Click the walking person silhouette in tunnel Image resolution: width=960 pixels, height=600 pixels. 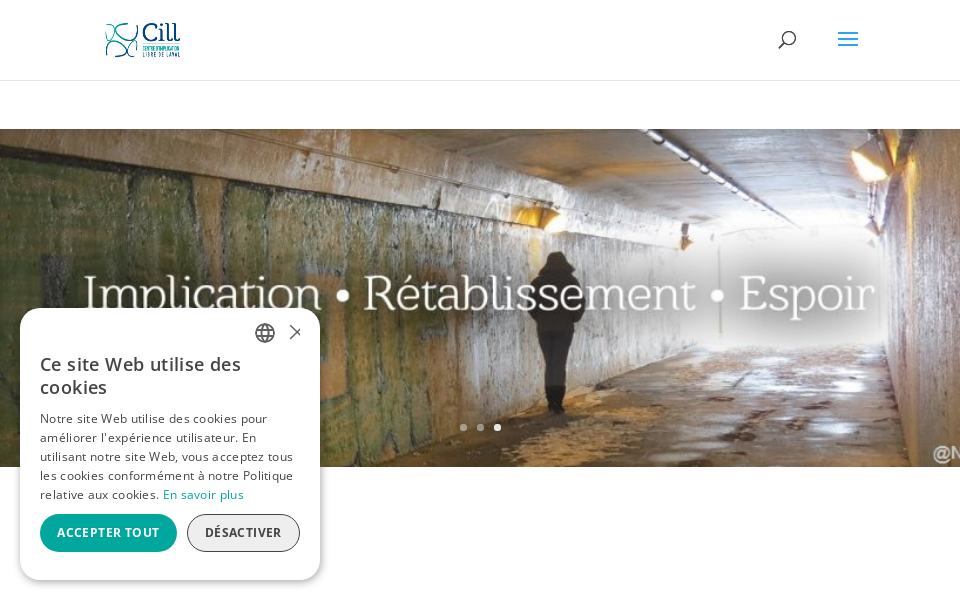click(x=556, y=332)
